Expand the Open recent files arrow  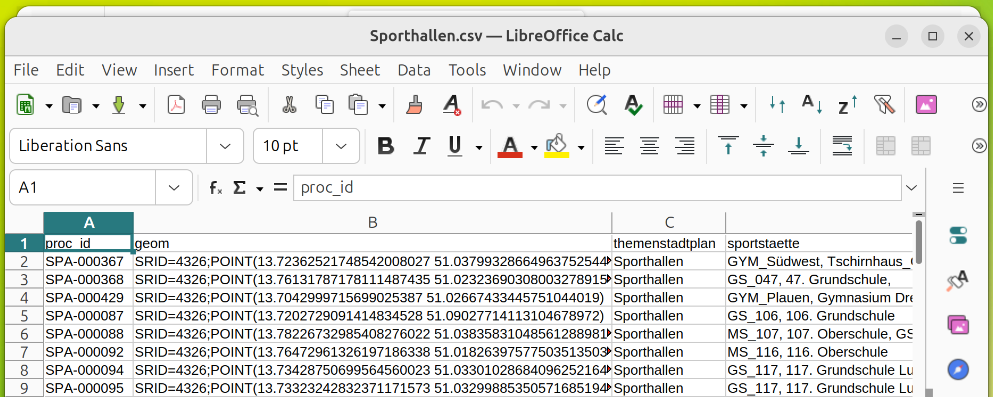click(x=96, y=106)
